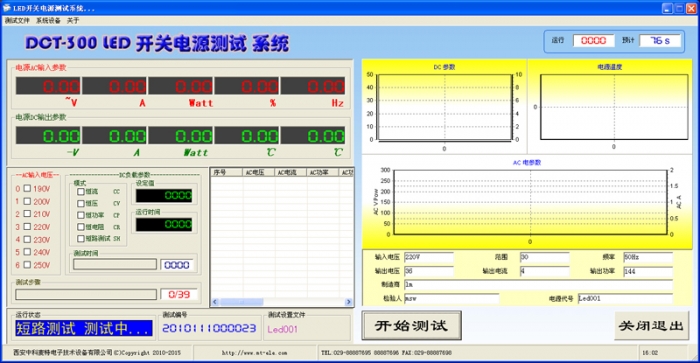
Task: Click the 关闭退出 exit button
Action: point(651,325)
